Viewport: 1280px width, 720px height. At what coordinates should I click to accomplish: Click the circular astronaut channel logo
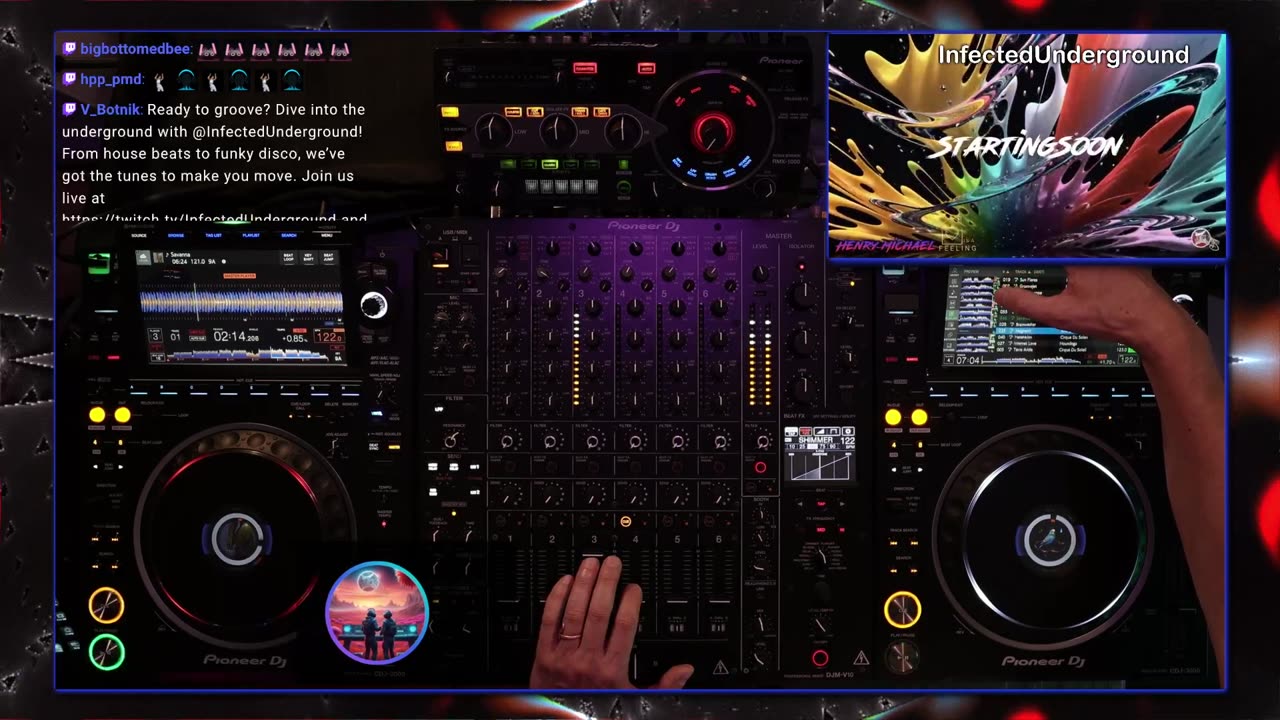377,613
